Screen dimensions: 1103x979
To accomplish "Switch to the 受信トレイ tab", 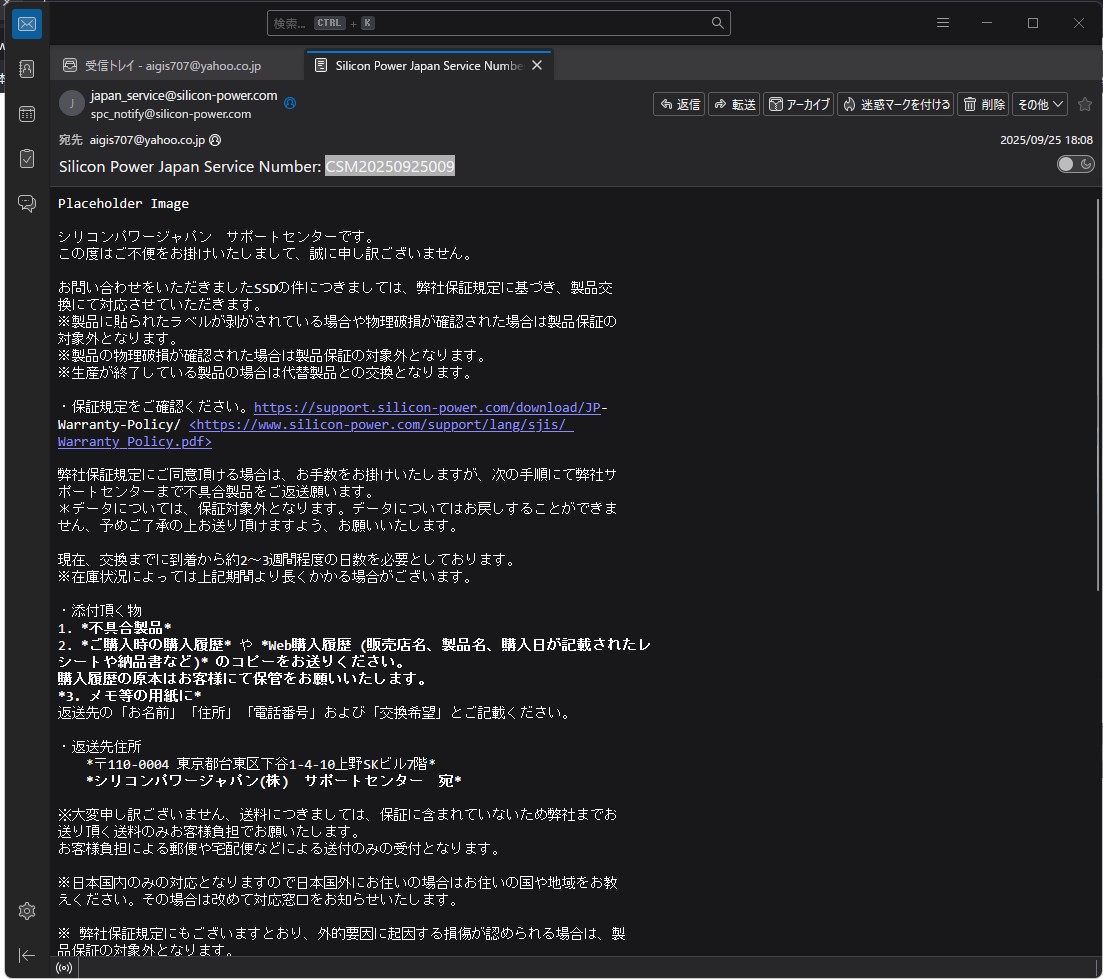I will click(x=172, y=66).
